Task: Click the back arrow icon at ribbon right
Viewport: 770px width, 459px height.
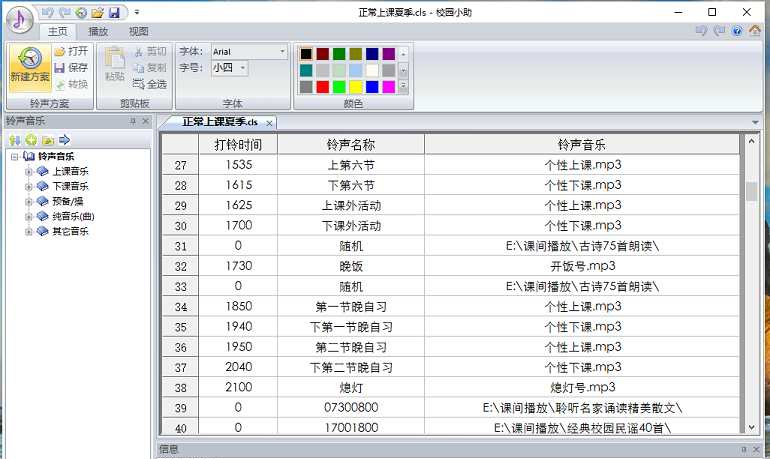Action: pyautogui.click(x=701, y=31)
